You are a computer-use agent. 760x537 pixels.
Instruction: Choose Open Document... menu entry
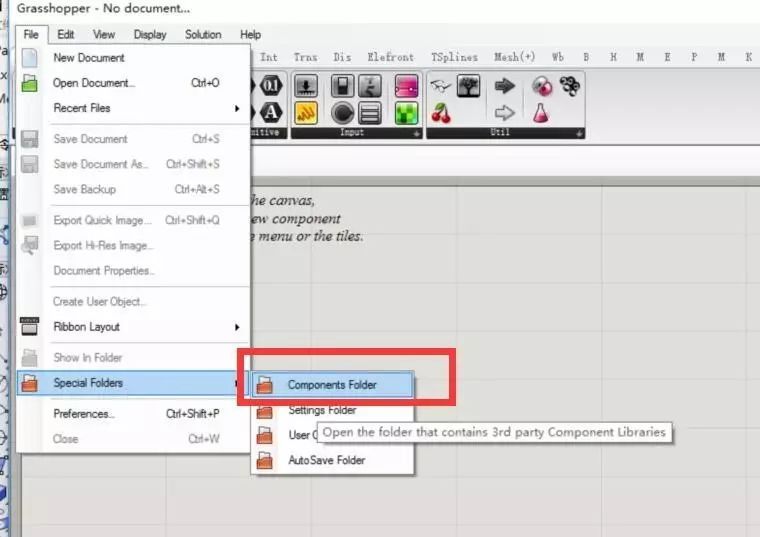133,83
